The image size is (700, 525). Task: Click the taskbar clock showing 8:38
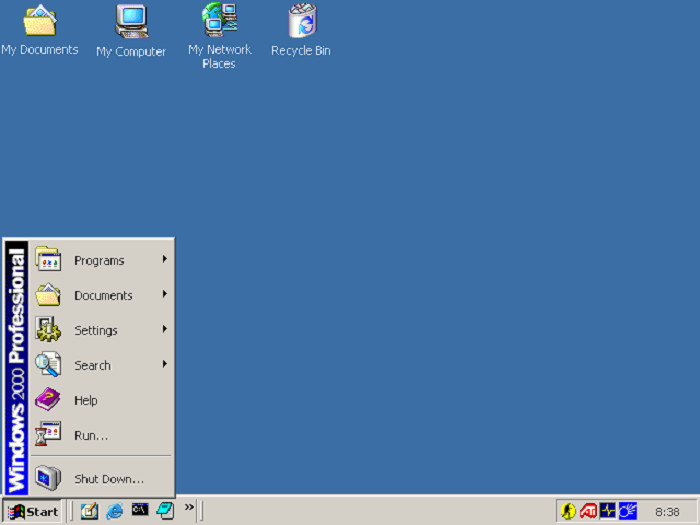pos(667,512)
